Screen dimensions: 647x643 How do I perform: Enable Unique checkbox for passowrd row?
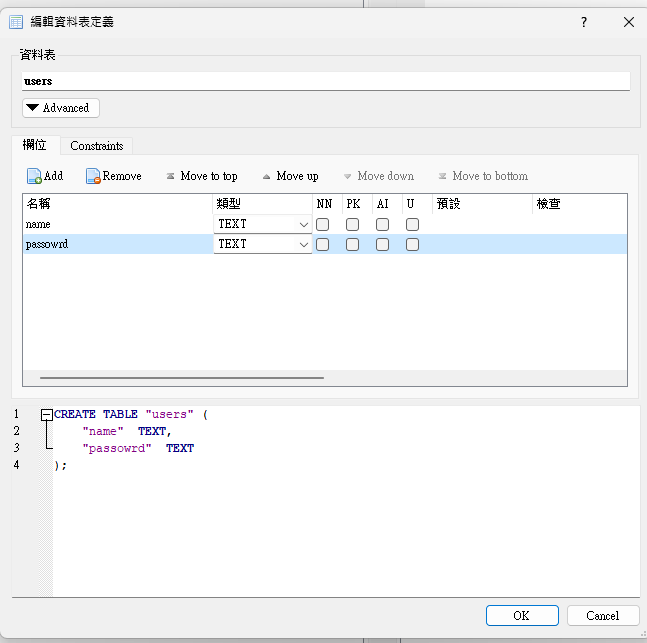point(412,244)
